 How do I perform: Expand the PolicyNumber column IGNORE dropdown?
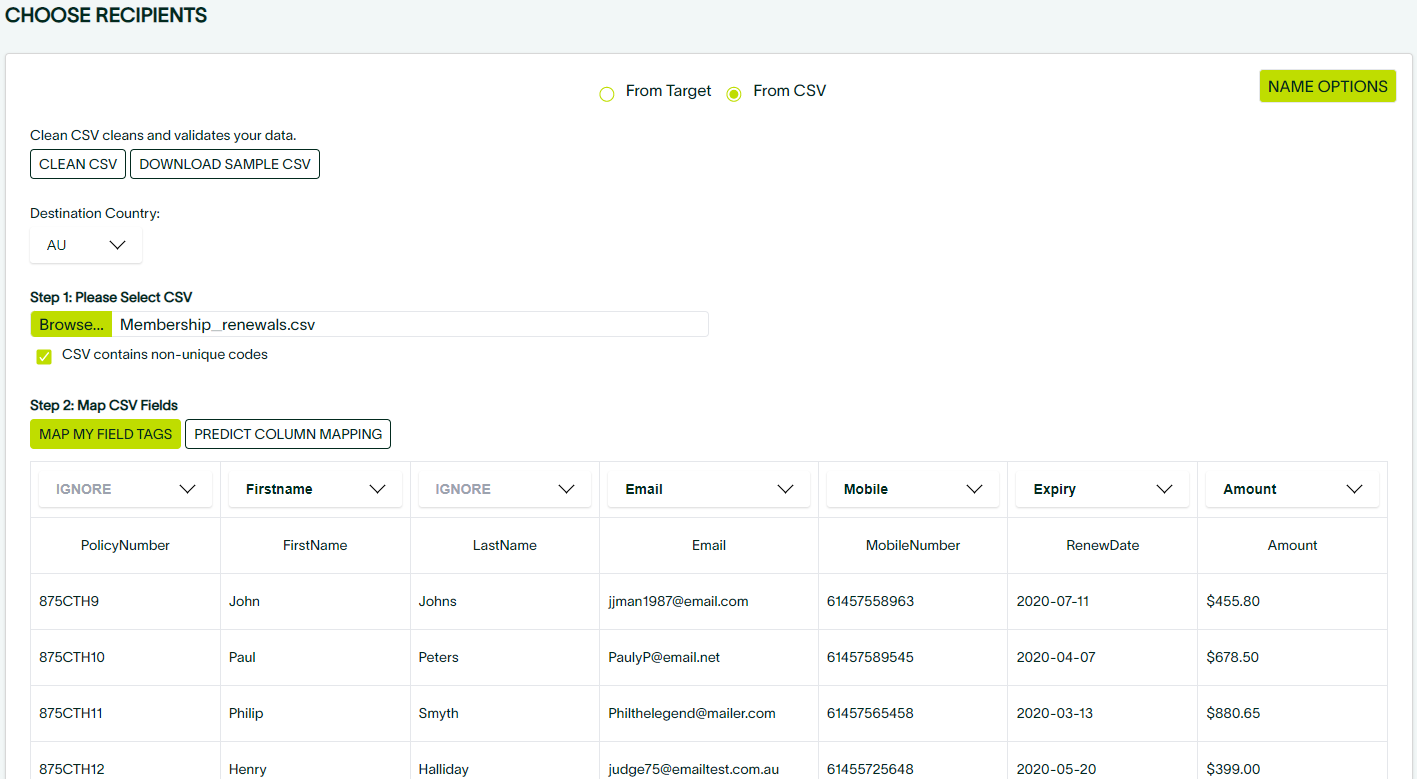point(125,489)
